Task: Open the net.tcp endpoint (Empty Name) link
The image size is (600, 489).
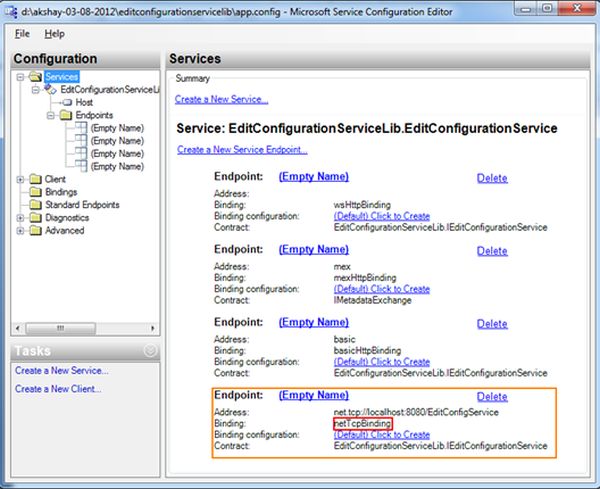Action: (314, 395)
